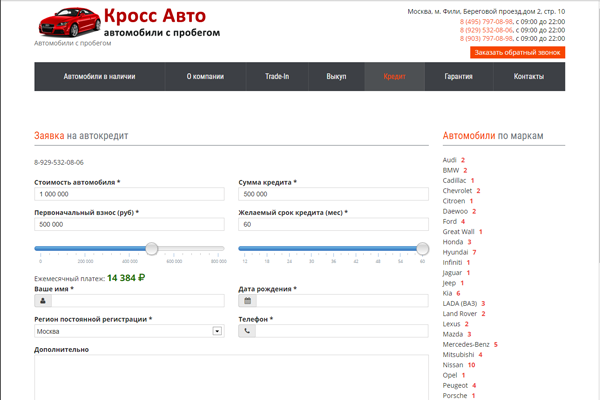
Task: Click the red car logo
Action: 67,22
